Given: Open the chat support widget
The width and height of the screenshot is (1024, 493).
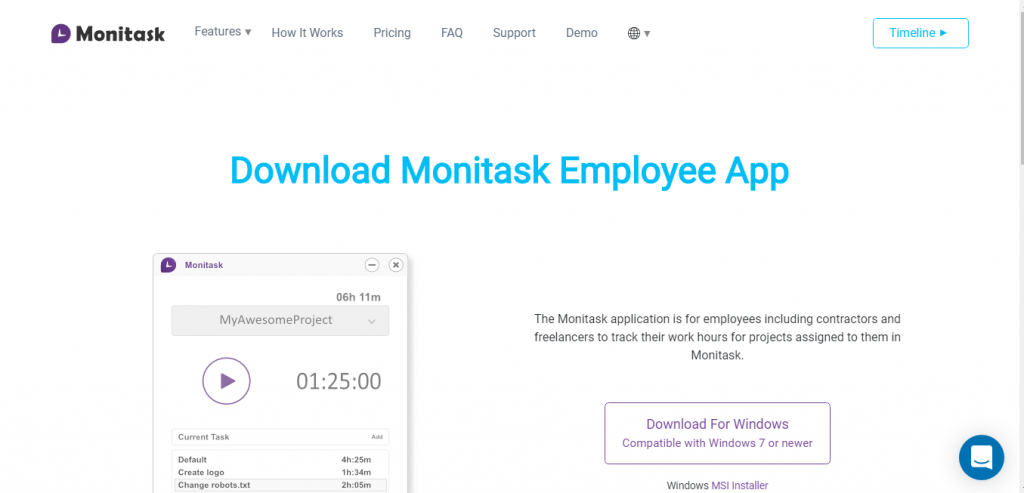Looking at the screenshot, I should pos(981,457).
